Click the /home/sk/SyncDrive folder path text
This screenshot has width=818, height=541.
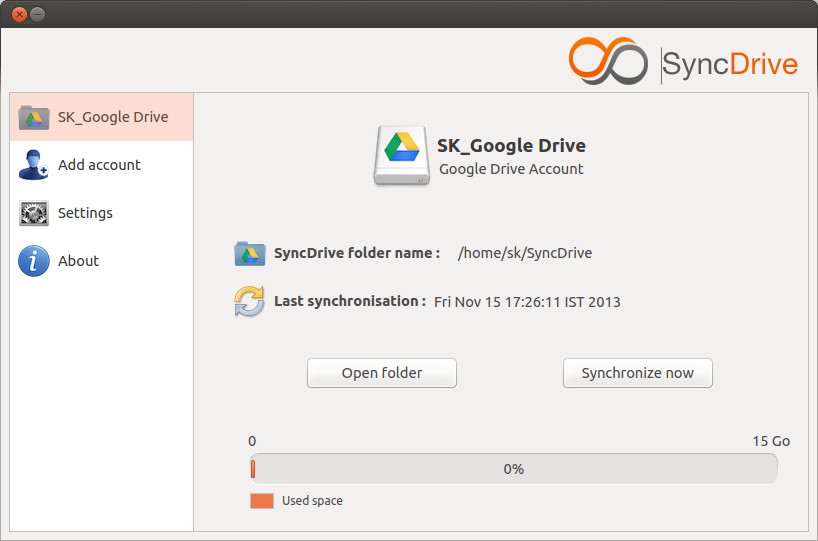(525, 253)
